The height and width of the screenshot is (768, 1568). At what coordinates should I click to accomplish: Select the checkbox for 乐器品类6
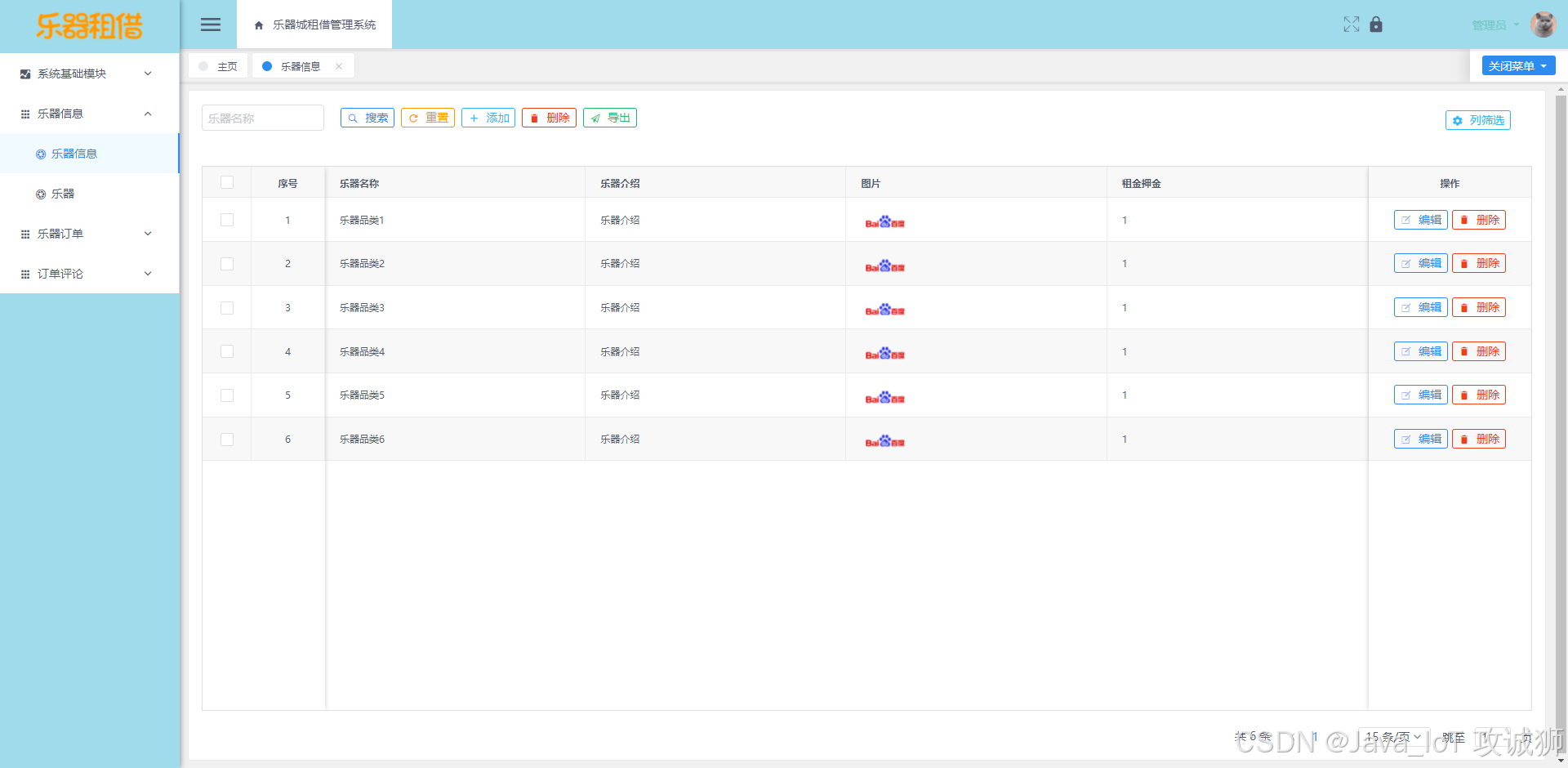point(227,440)
